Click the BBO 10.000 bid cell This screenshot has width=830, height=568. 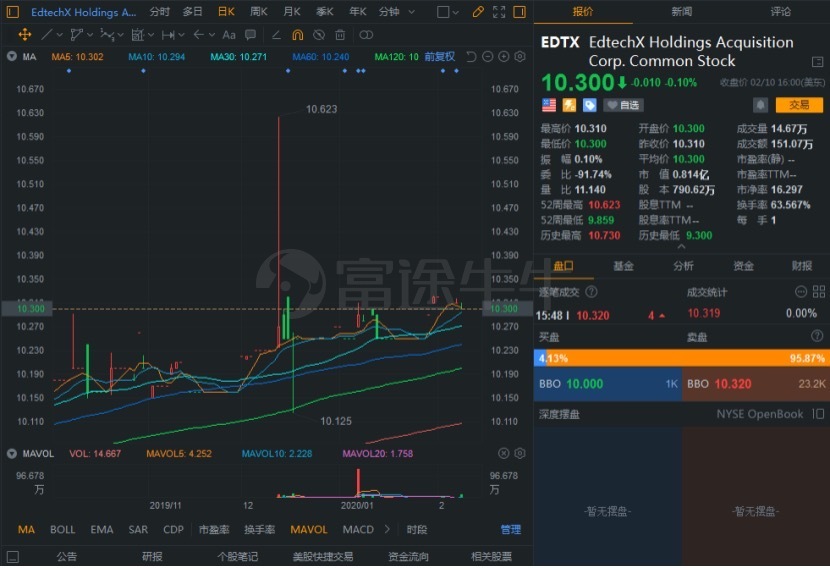[608, 384]
